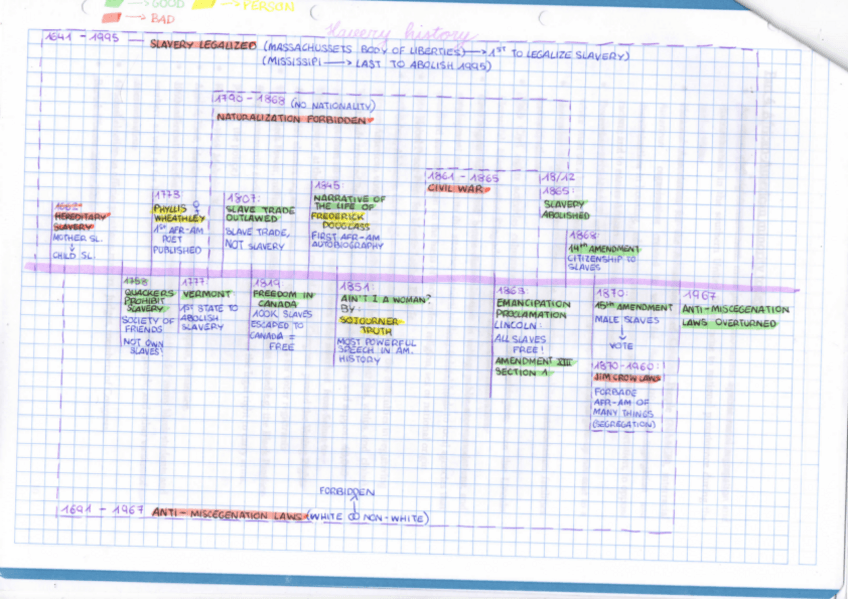
Task: Select "NOT OWN SLAVES!" note
Action: click(x=143, y=346)
